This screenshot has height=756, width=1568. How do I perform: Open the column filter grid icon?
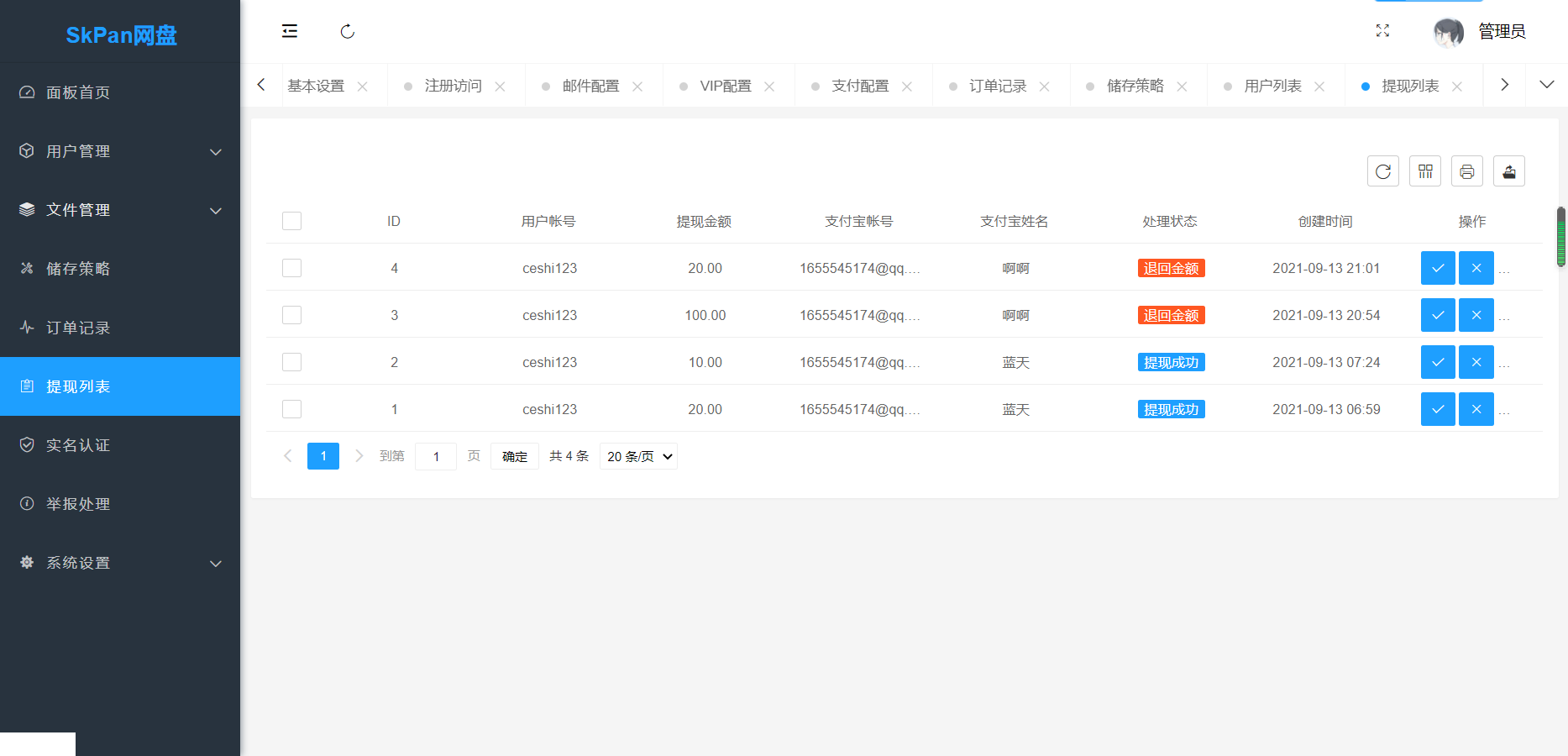point(1424,171)
